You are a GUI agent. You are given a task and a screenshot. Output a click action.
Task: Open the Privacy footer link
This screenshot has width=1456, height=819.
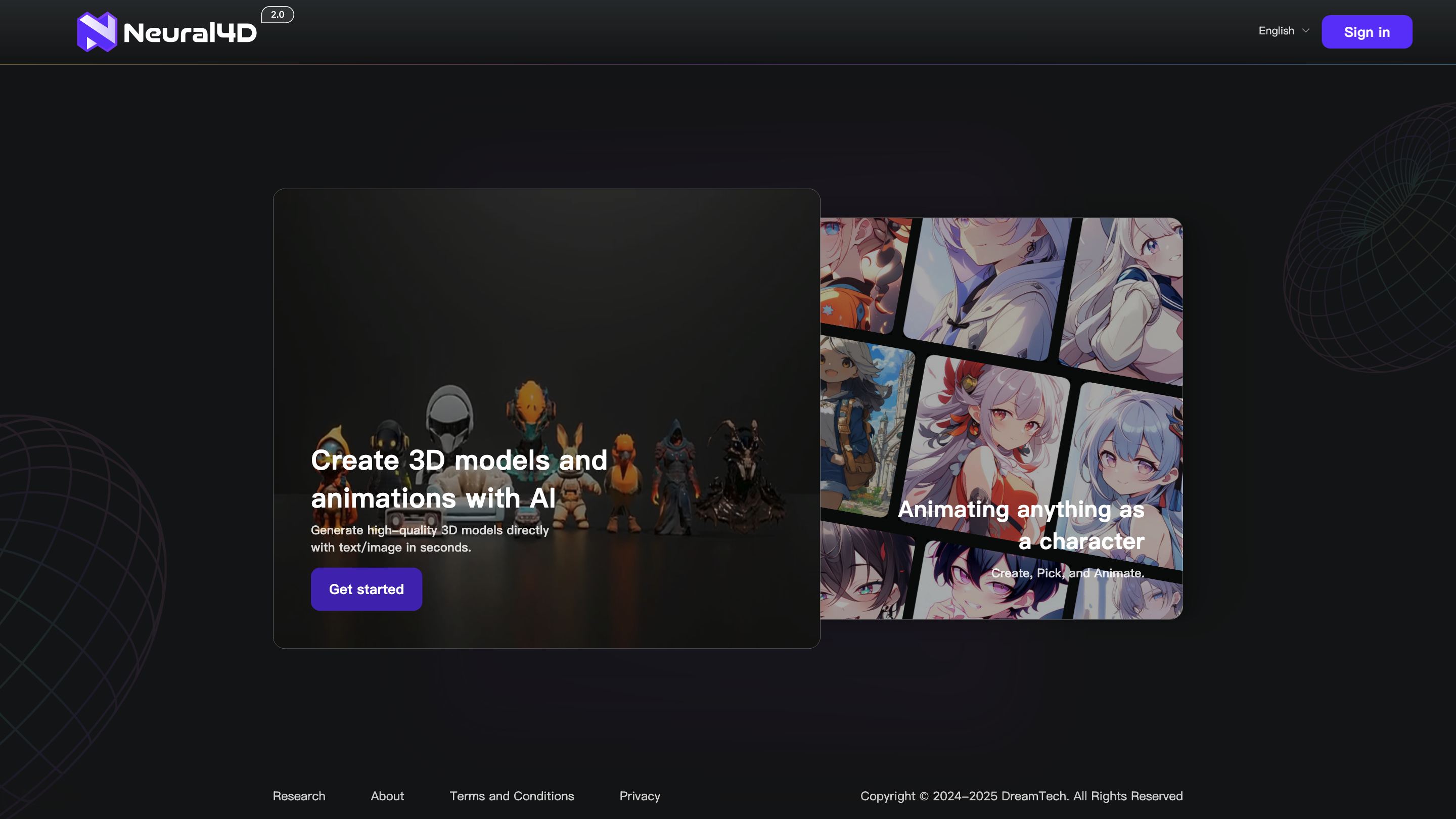639,796
